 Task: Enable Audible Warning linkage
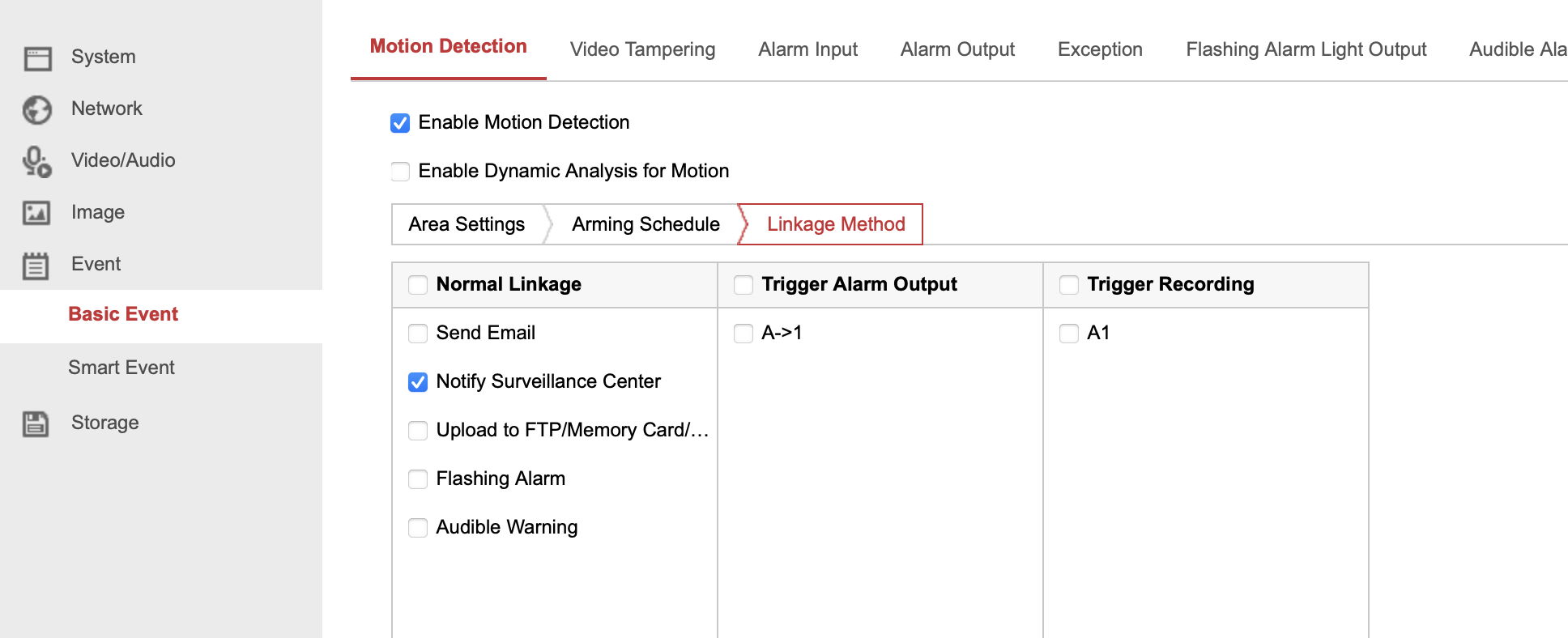pos(418,527)
